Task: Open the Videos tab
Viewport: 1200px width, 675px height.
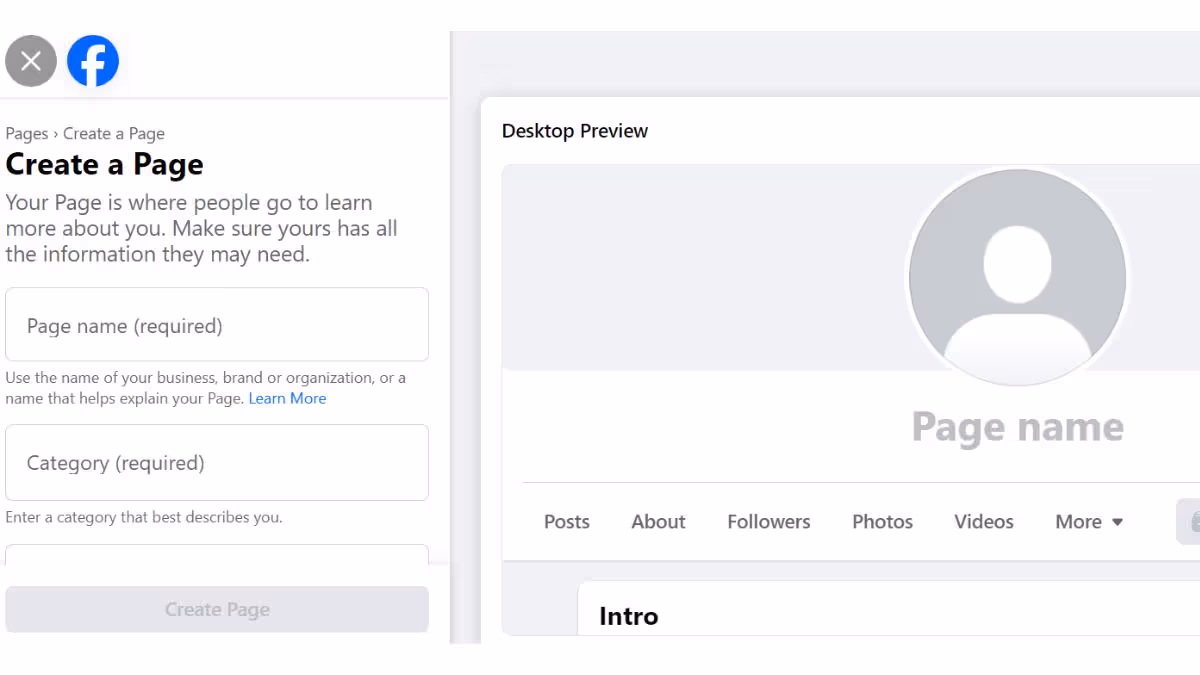Action: click(984, 522)
